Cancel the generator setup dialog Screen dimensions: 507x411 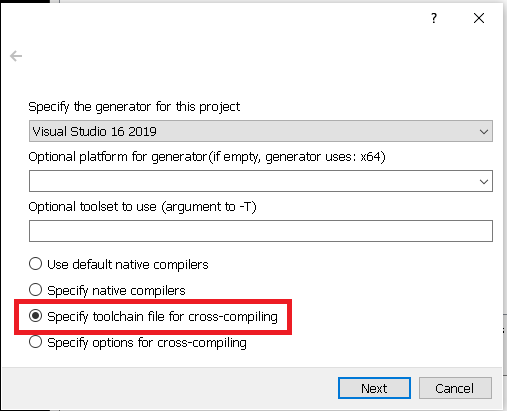[x=455, y=388]
